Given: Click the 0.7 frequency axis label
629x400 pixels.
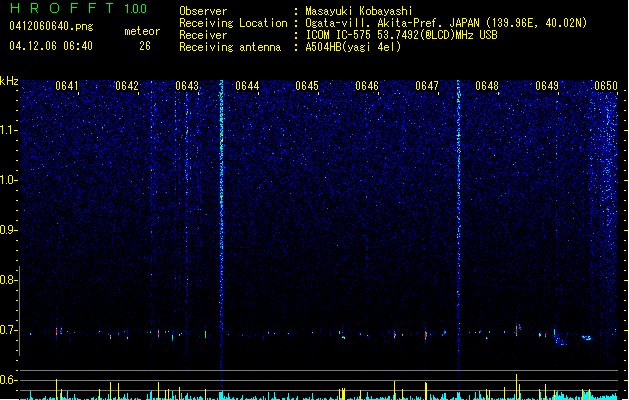Looking at the screenshot, I should tap(8, 330).
